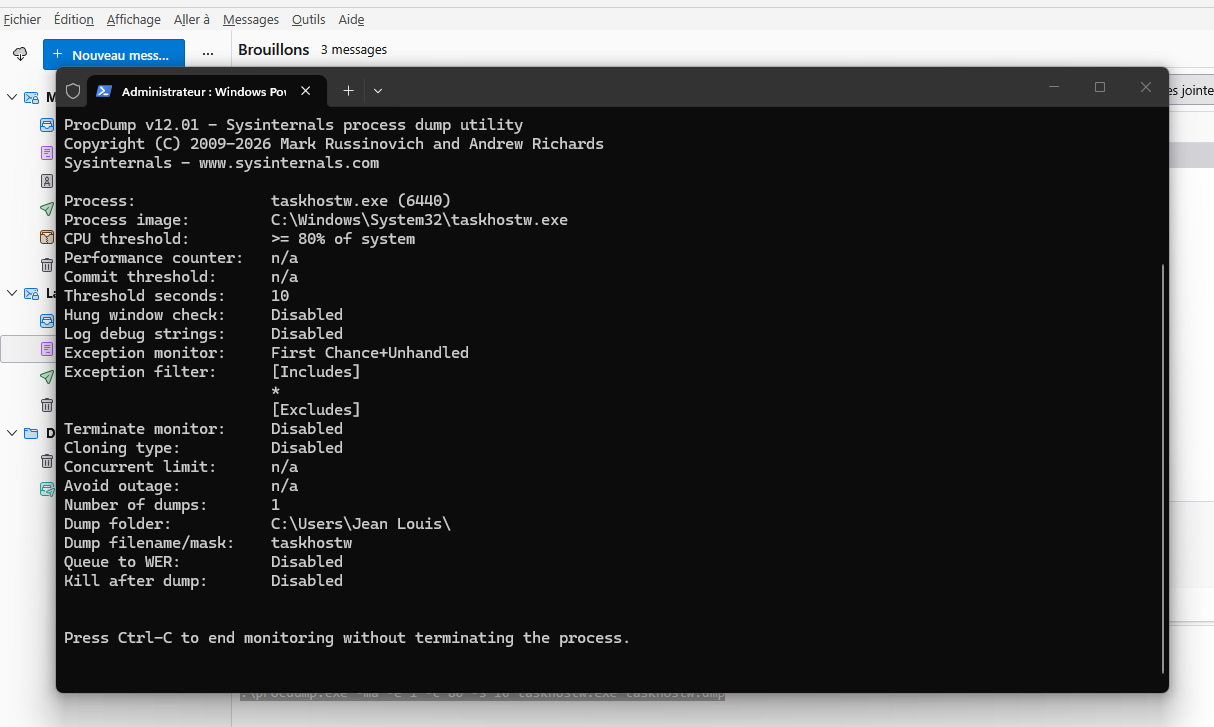Viewport: 1214px width, 727px height.
Task: Open Inbox folder under account starting with M
Action: (x=47, y=125)
